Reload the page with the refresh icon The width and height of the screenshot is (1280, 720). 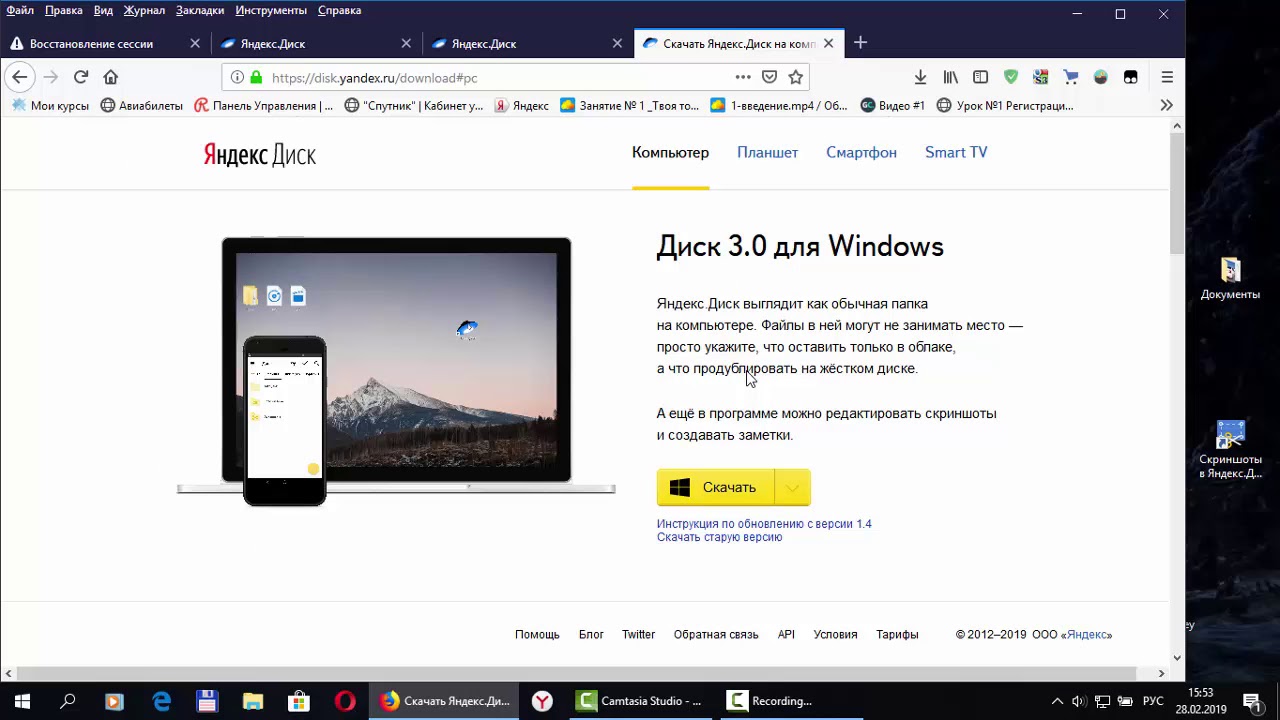[81, 77]
